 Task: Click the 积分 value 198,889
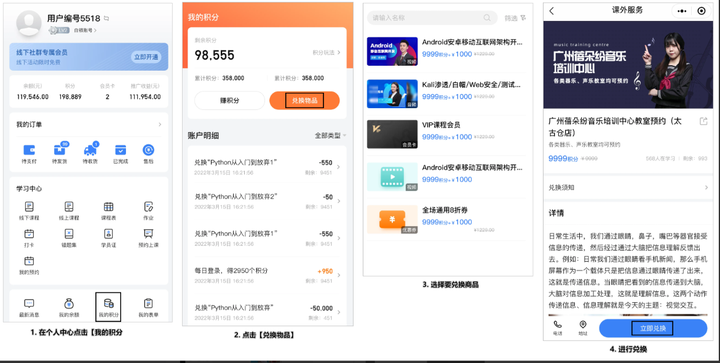70,97
